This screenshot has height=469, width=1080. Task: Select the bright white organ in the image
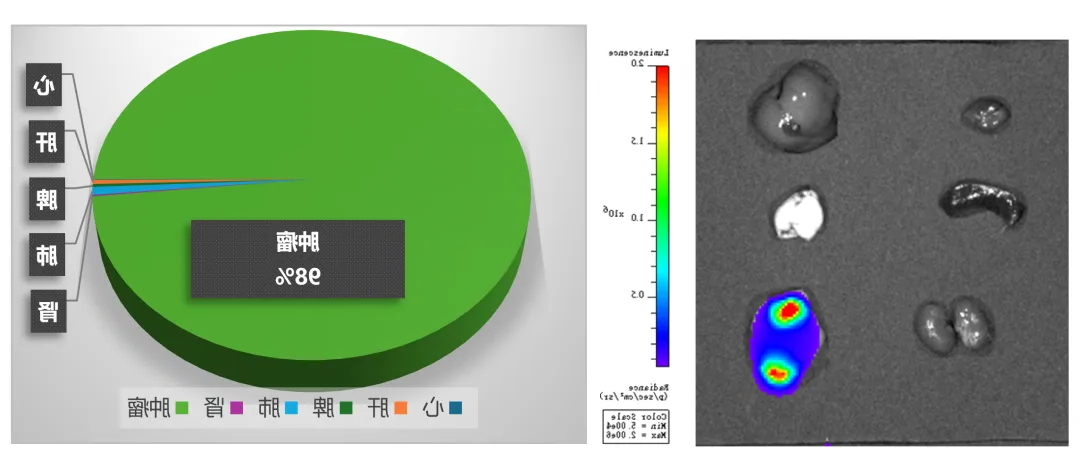[x=798, y=215]
